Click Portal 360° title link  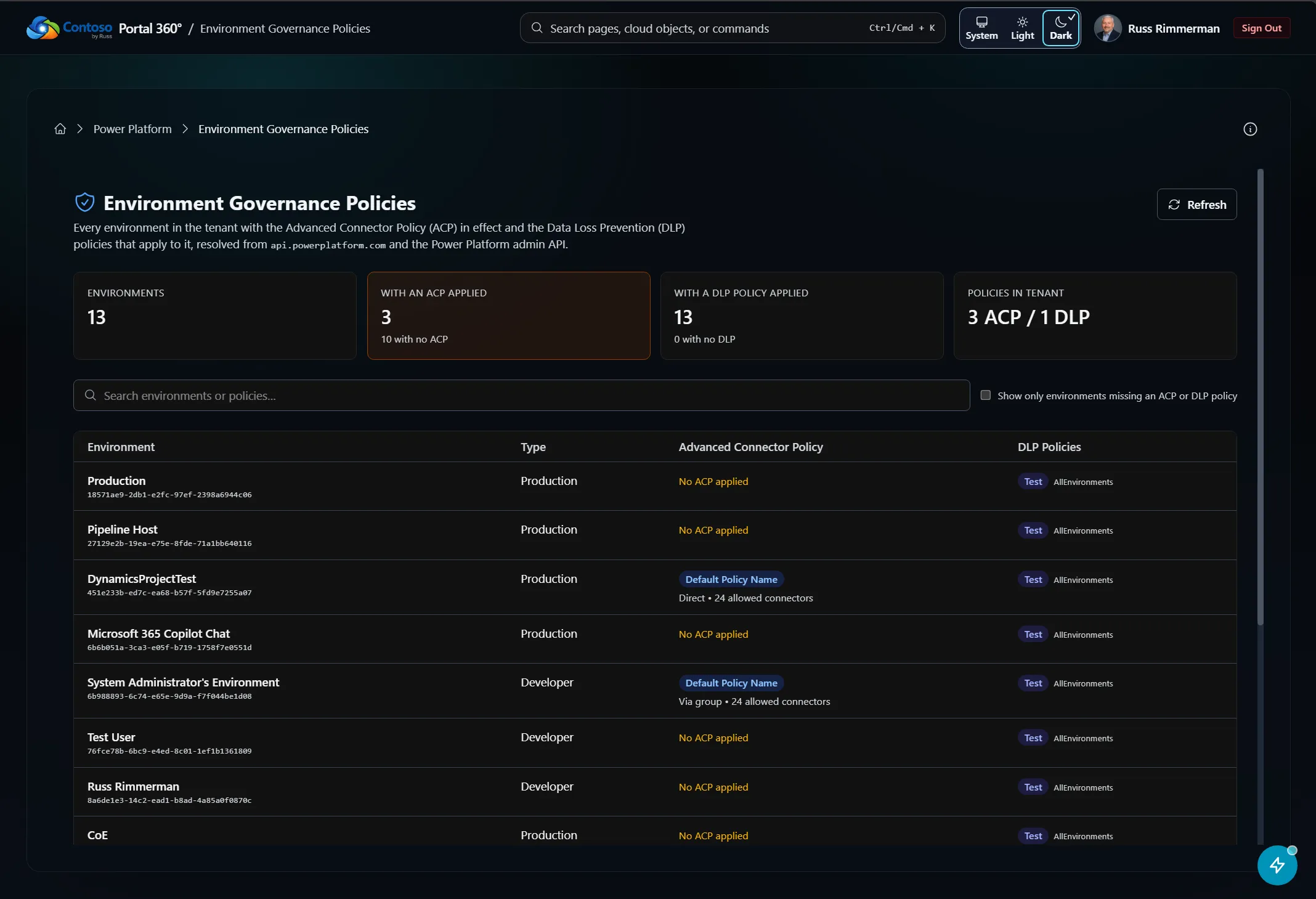point(150,28)
